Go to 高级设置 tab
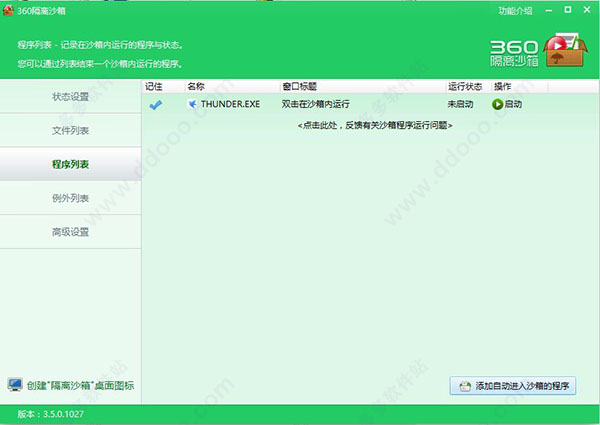600x425 pixels. point(70,231)
